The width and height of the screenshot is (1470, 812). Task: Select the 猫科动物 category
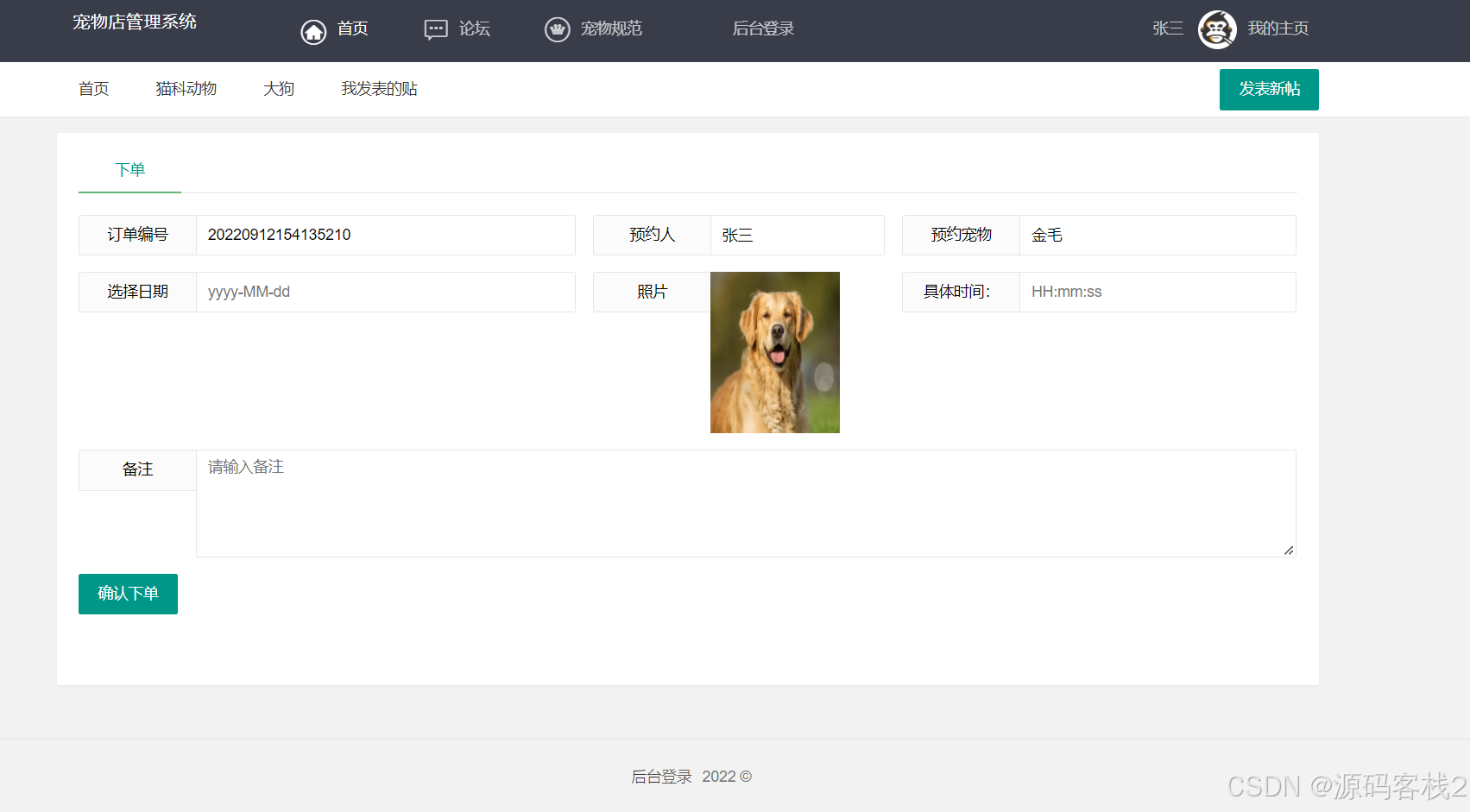(x=186, y=89)
